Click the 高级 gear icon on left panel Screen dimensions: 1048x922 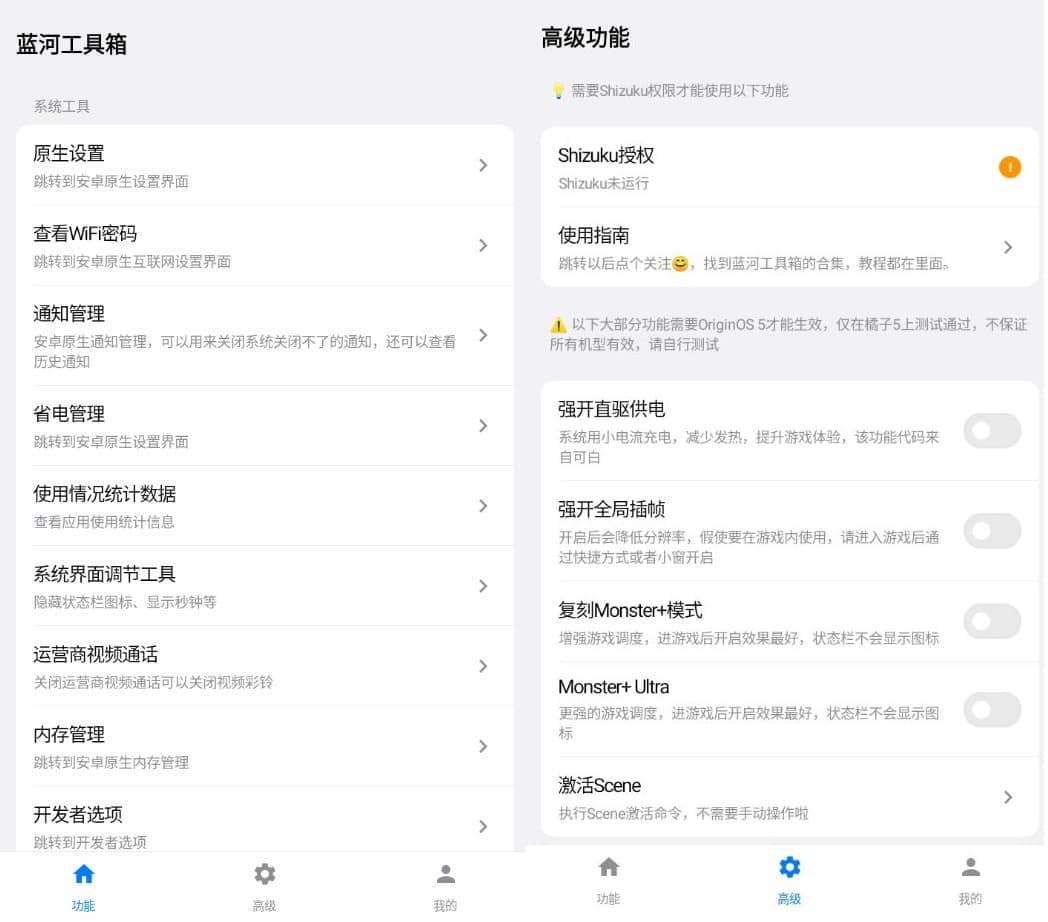tap(264, 873)
